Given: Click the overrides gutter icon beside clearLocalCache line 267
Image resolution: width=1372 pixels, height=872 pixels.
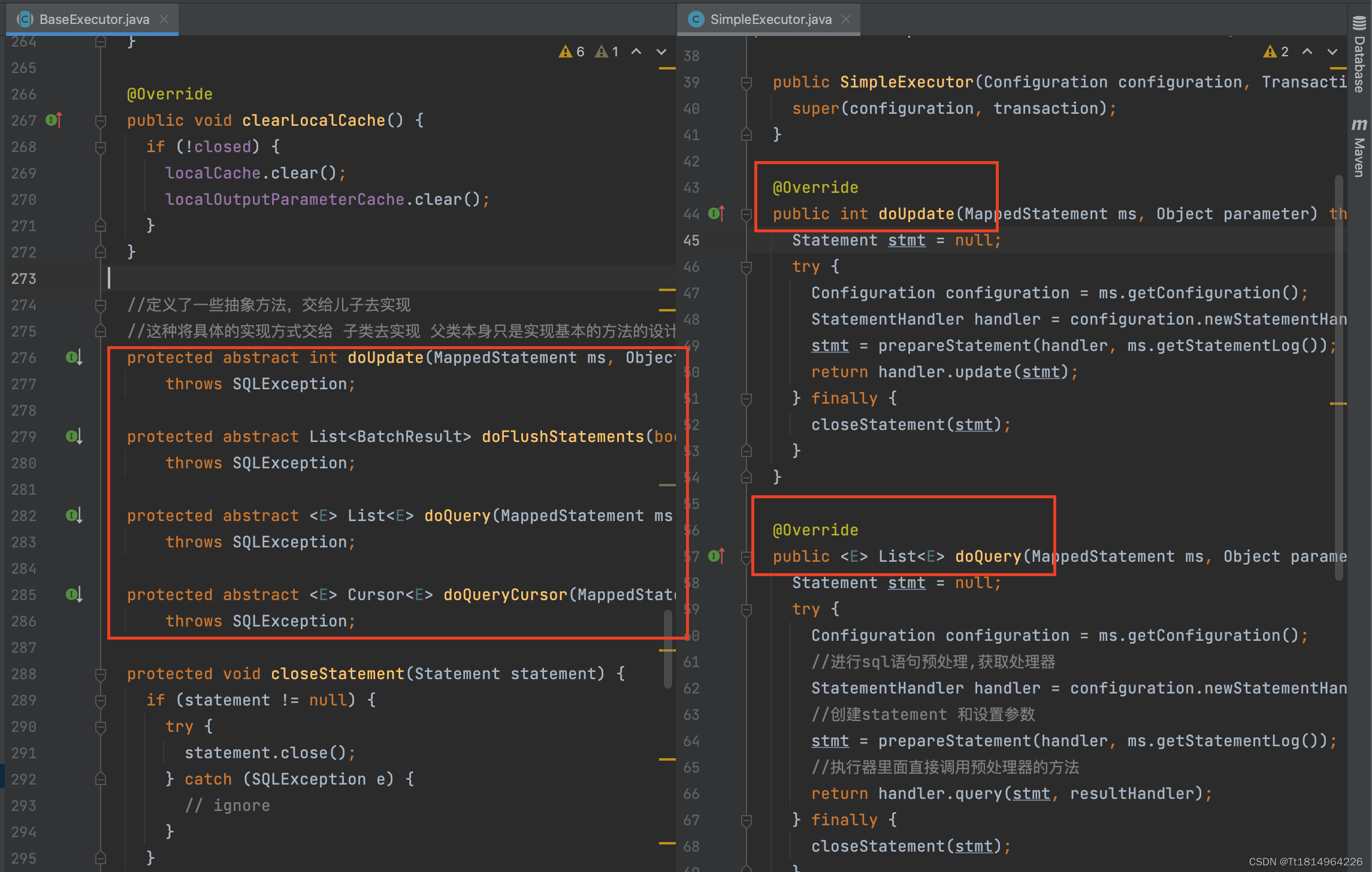Looking at the screenshot, I should pyautogui.click(x=54, y=120).
